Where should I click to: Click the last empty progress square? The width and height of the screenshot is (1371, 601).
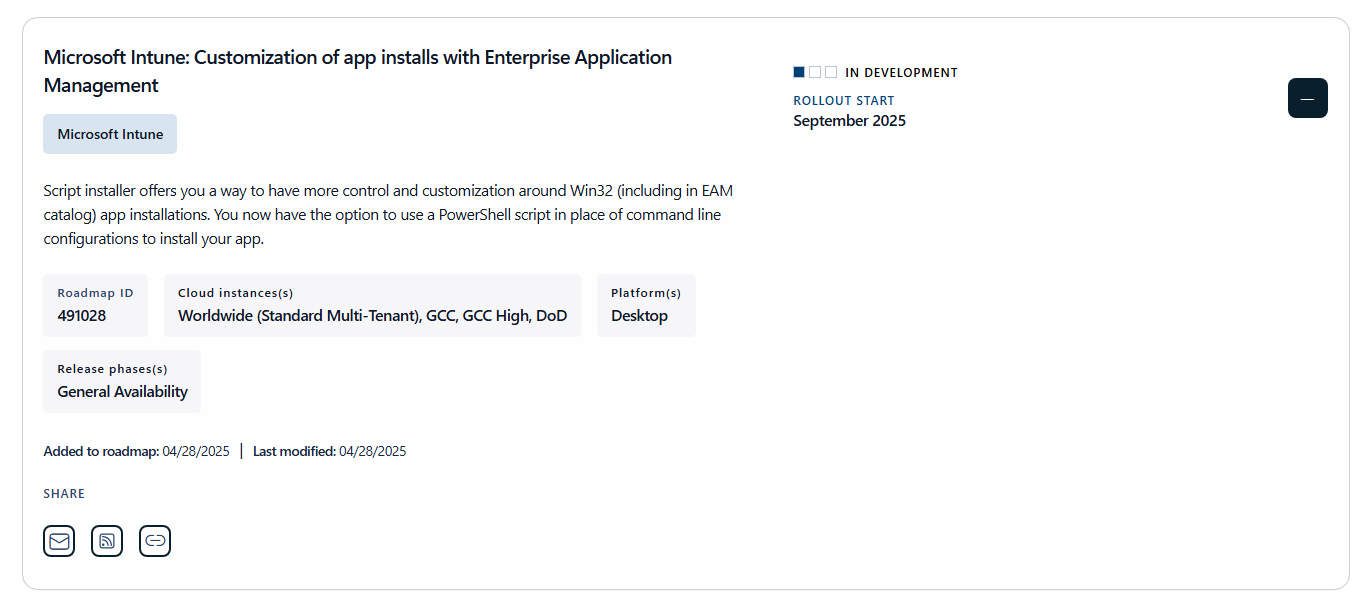[x=831, y=72]
